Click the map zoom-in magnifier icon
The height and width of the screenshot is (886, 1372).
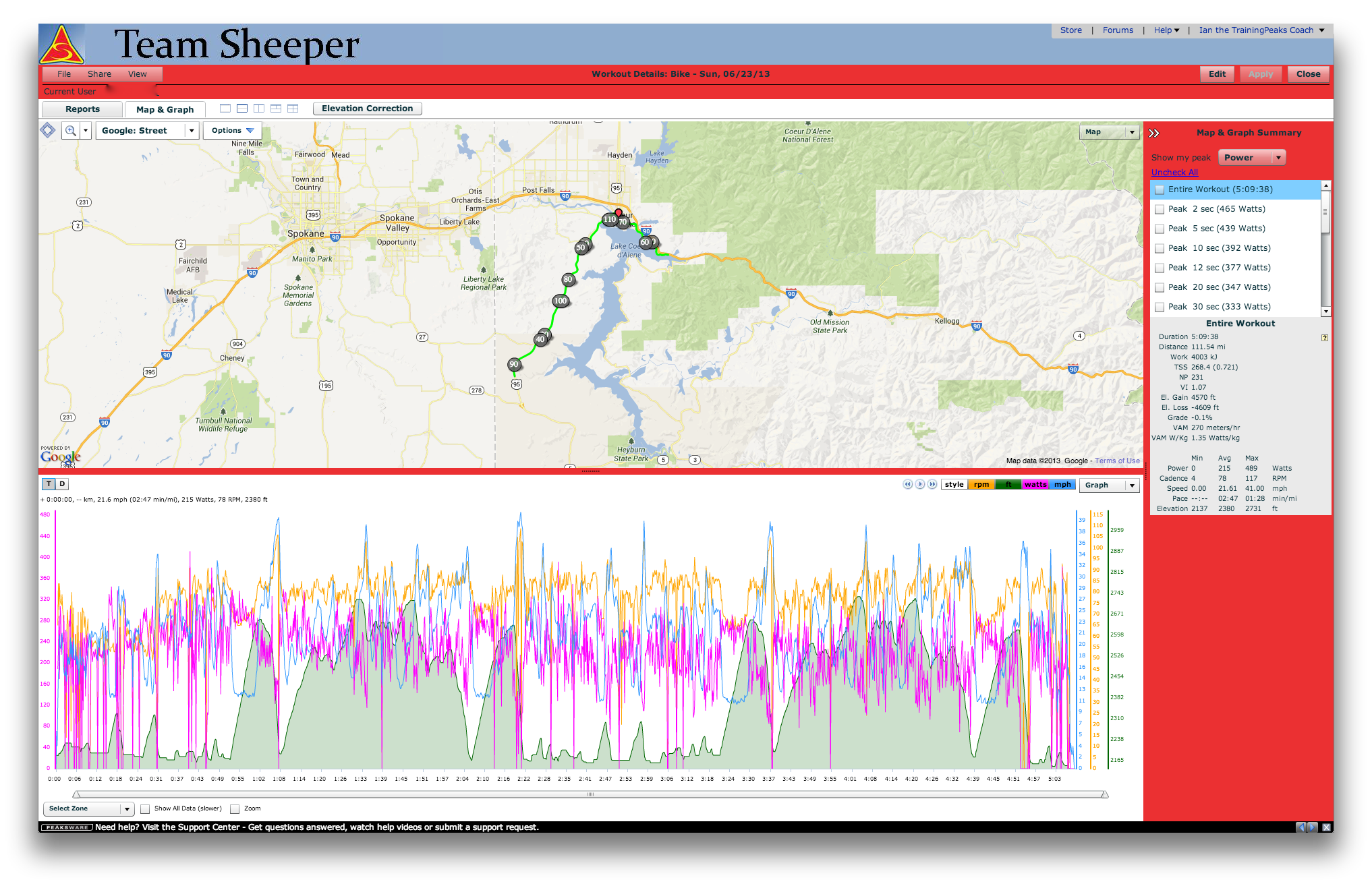(x=70, y=131)
